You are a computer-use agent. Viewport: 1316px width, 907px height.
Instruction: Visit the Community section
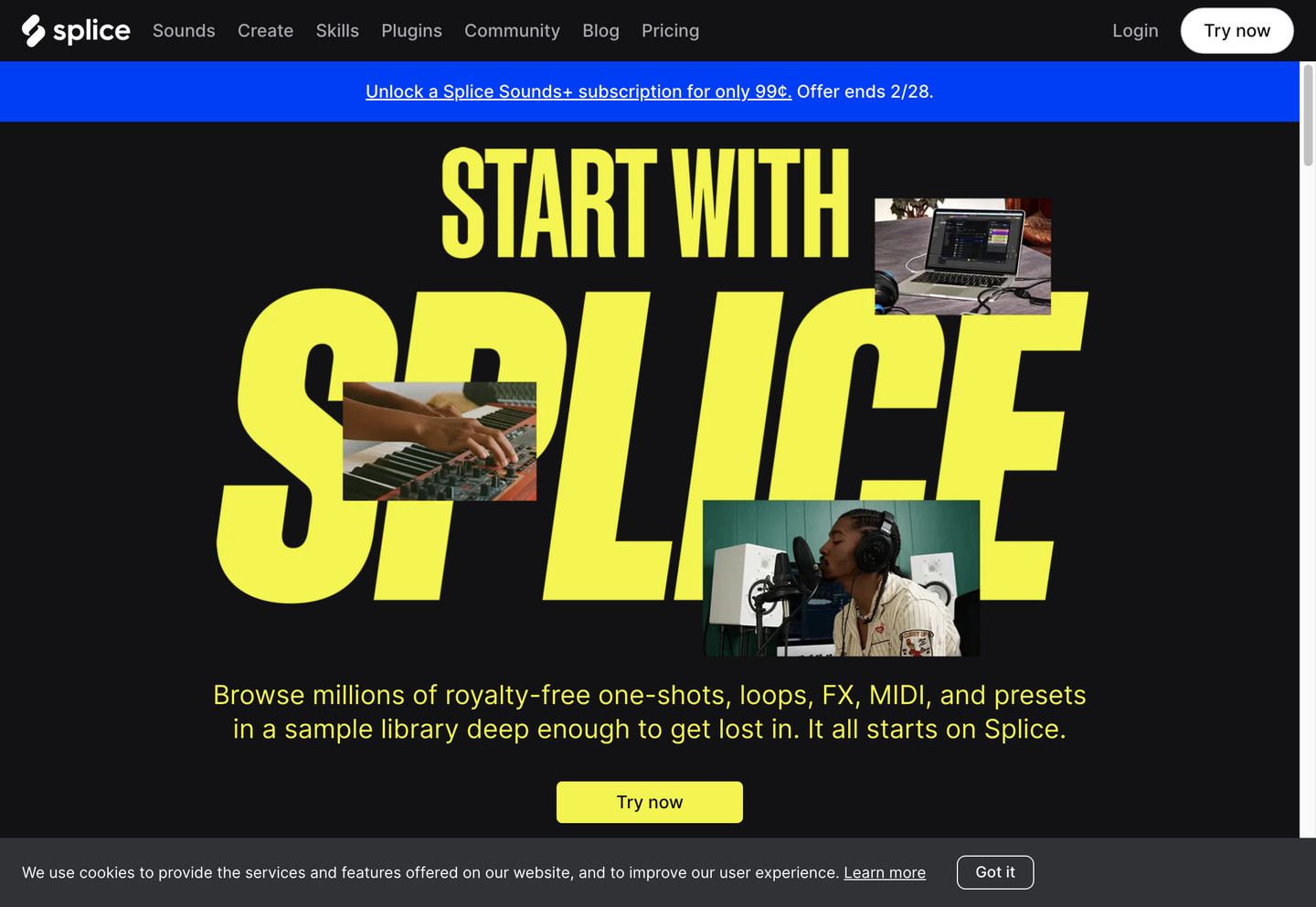[x=512, y=31]
